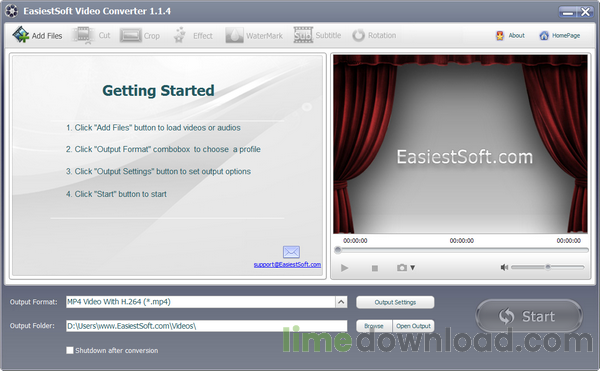600x371 pixels.
Task: Mute audio with the speaker icon
Action: coord(504,267)
